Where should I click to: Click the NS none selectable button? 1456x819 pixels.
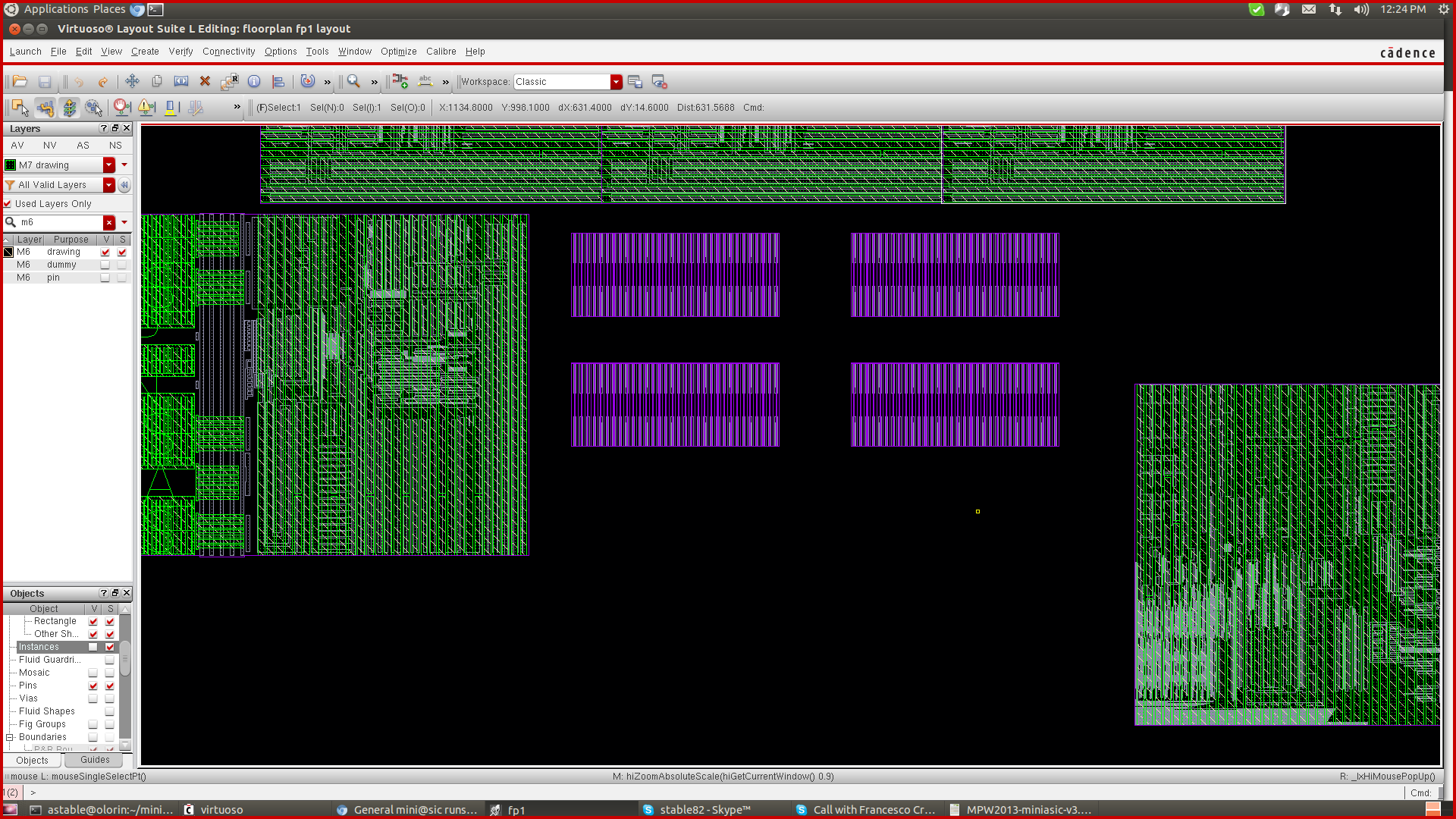(115, 146)
